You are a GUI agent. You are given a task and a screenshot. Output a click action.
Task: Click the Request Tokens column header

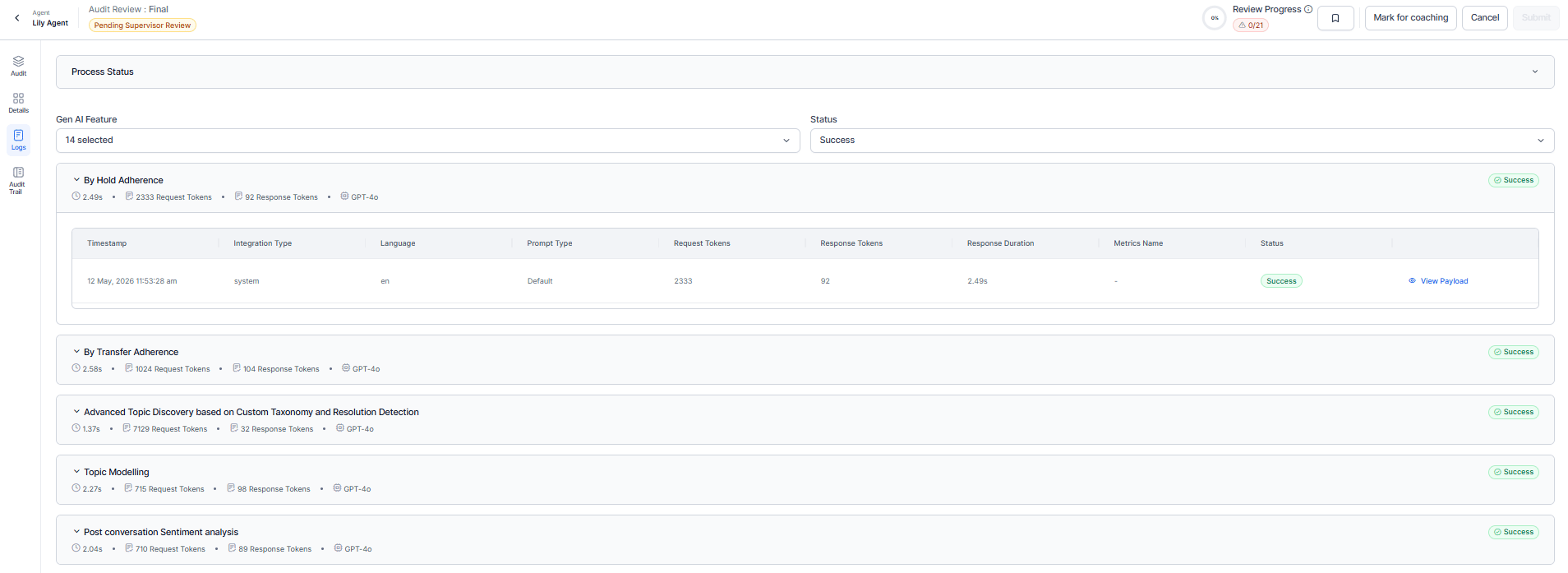coord(702,243)
